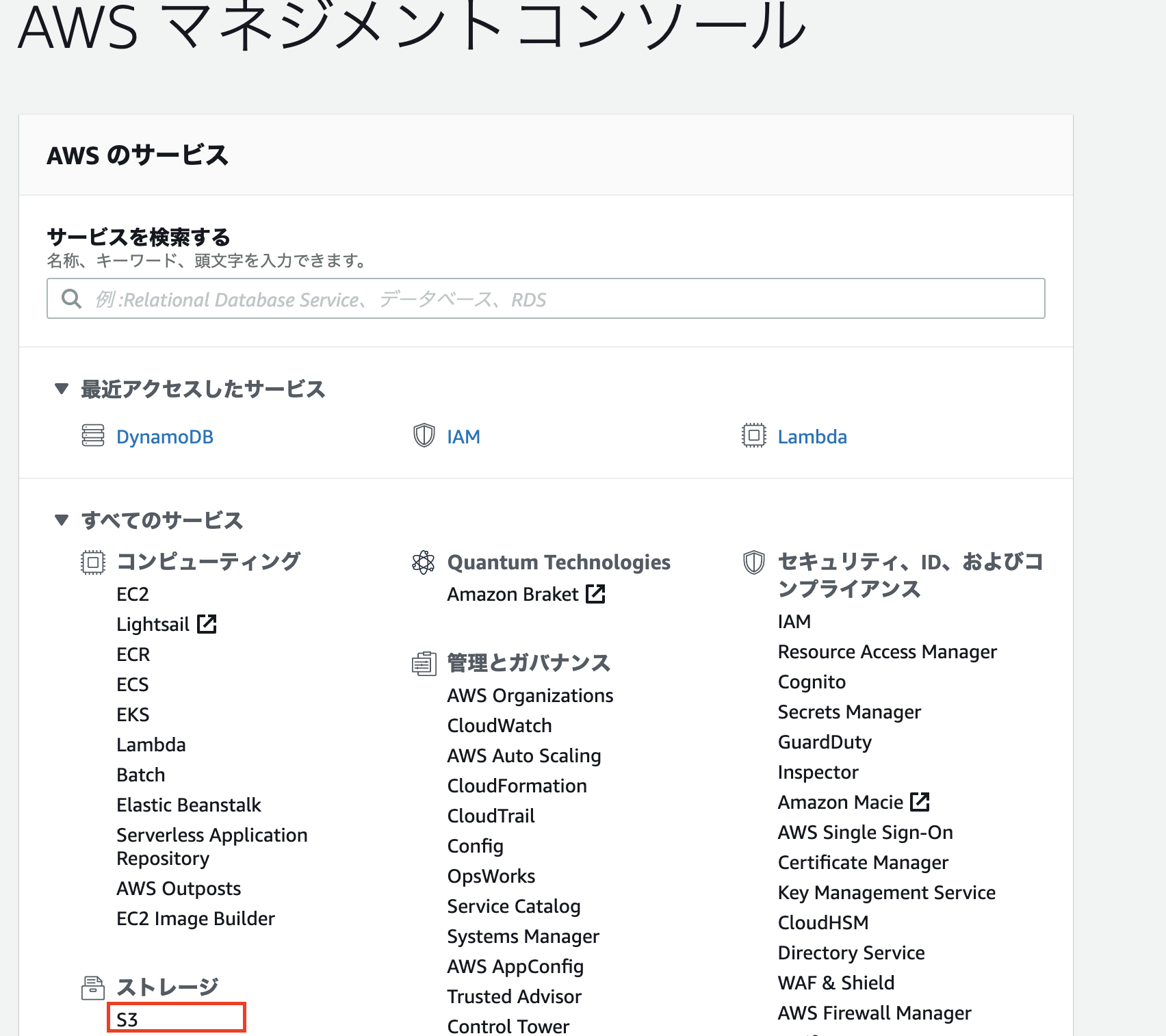Open CloudHSM service

pos(823,922)
